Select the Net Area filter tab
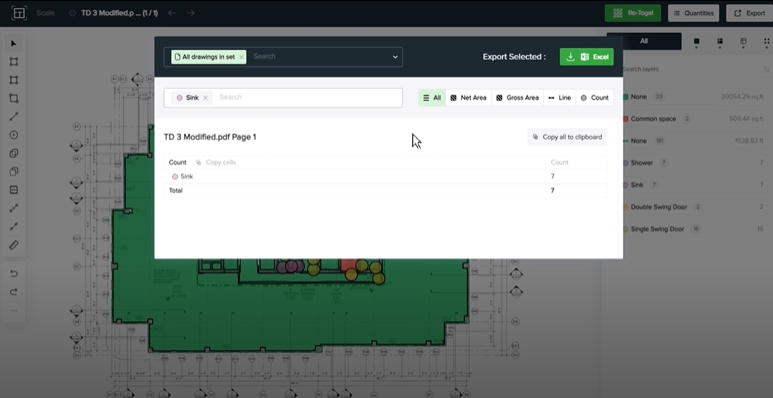This screenshot has height=398, width=773. [x=468, y=98]
